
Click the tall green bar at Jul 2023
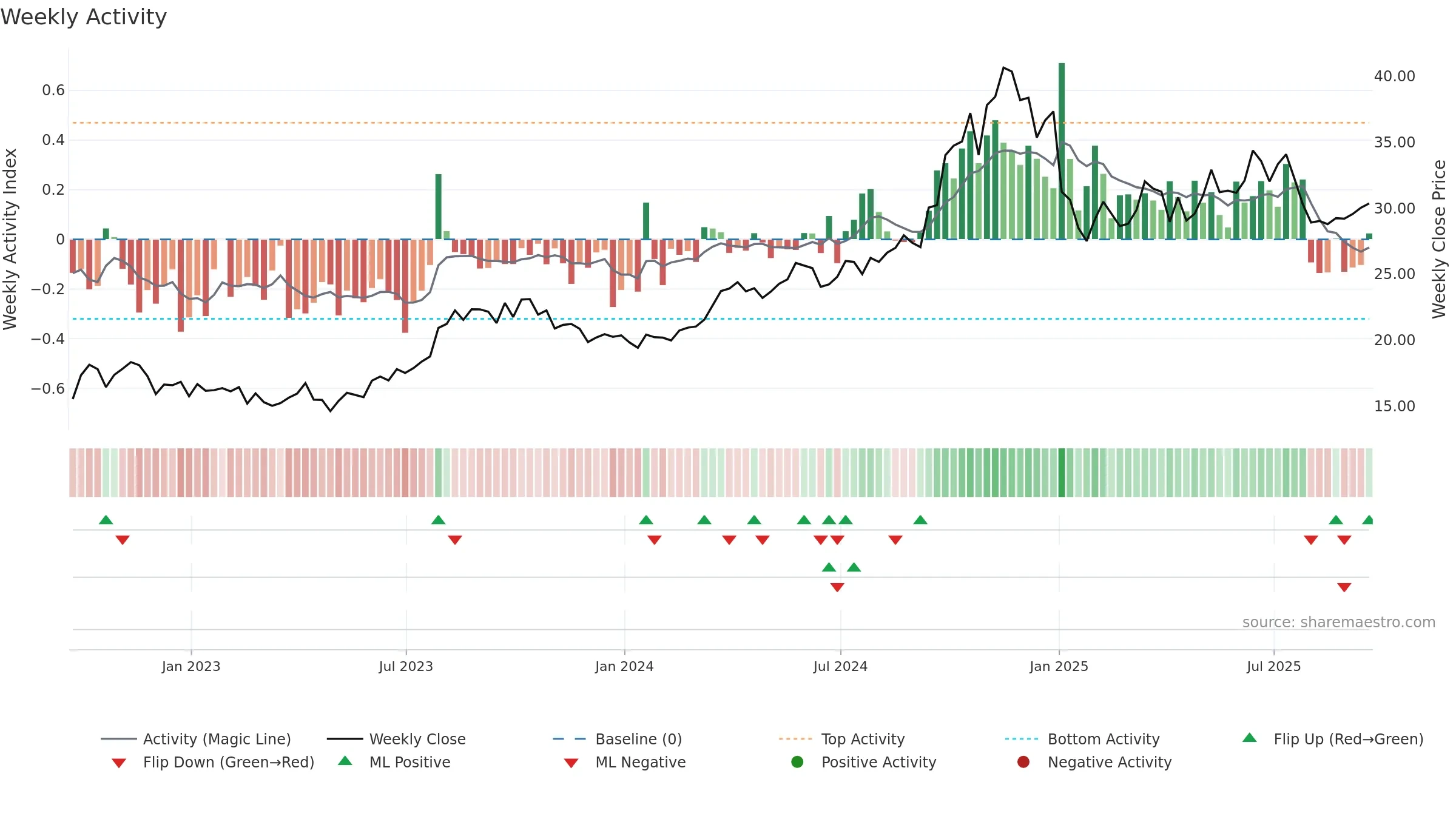[439, 207]
